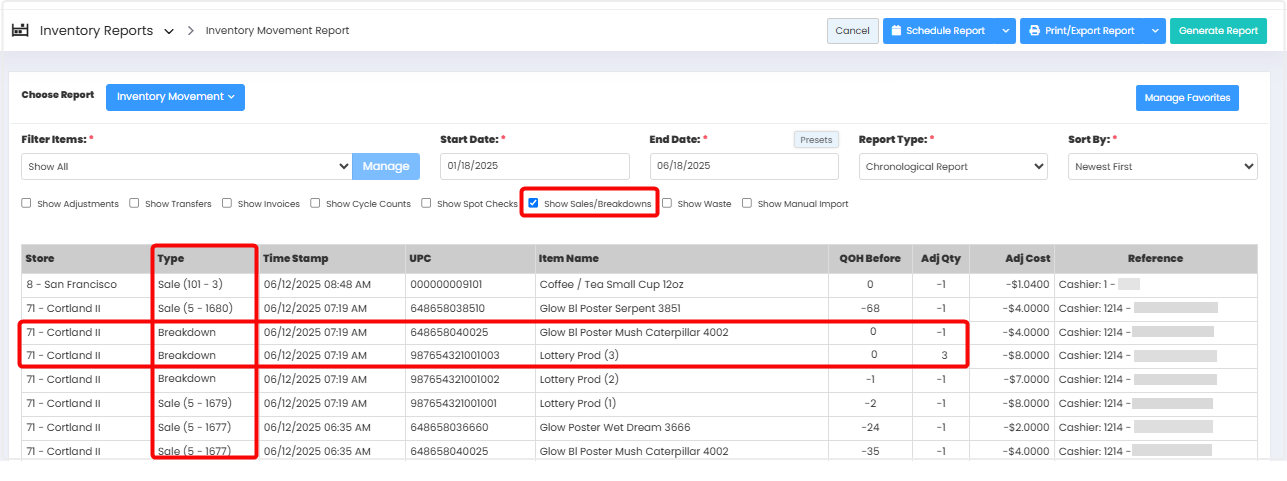
Task: Open the Inventory Movement report chooser
Action: coord(175,97)
